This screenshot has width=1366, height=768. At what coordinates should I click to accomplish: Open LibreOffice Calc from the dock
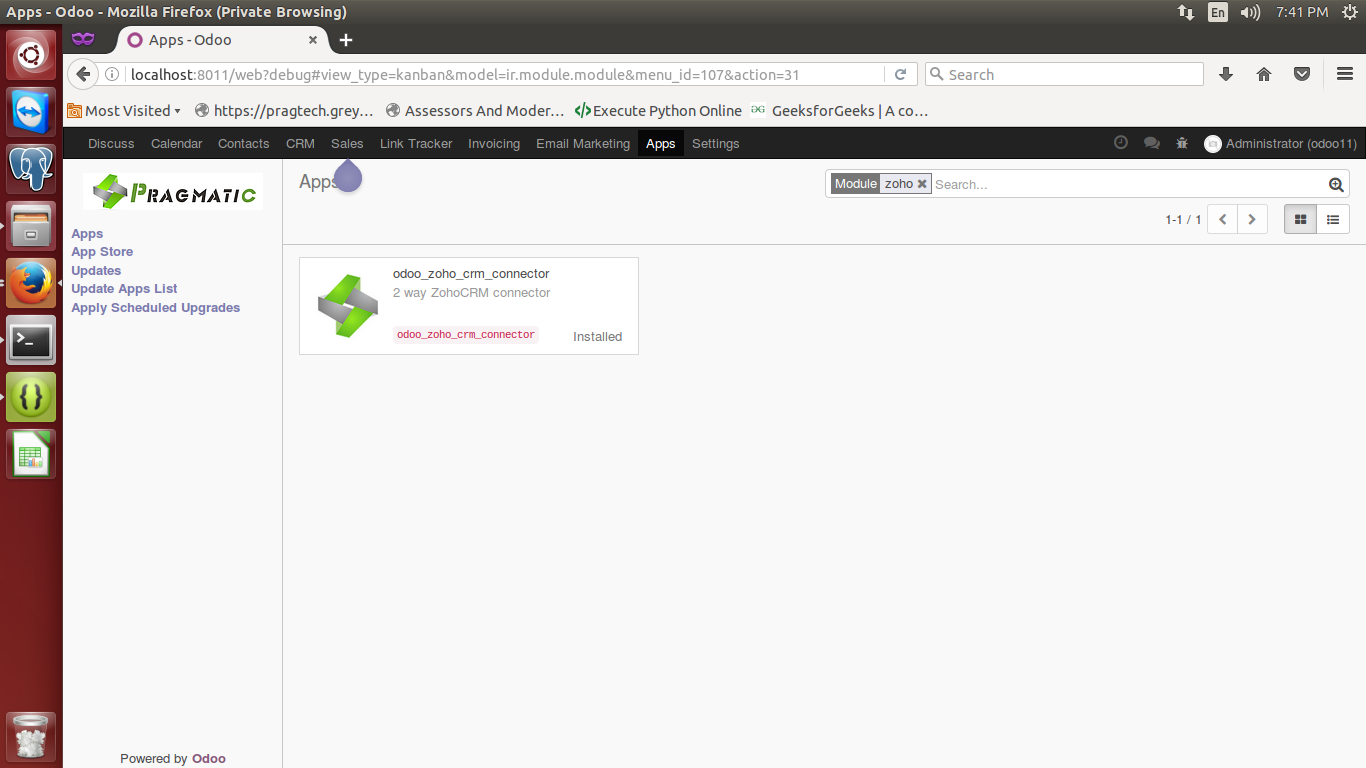[x=31, y=455]
